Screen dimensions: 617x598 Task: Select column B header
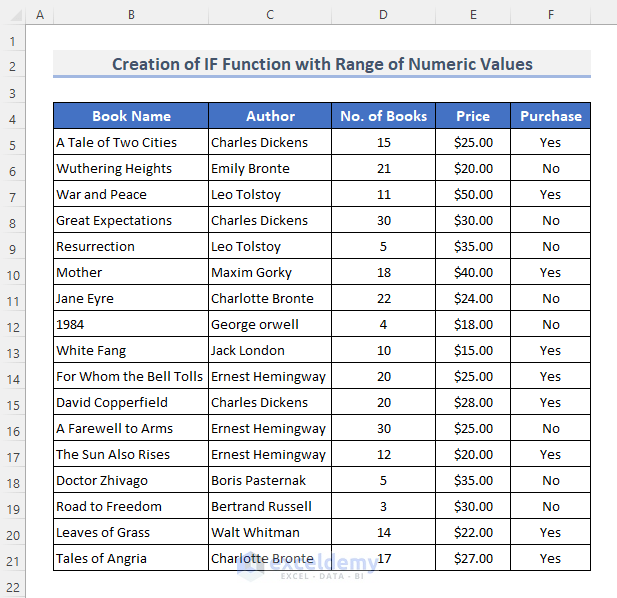(131, 15)
